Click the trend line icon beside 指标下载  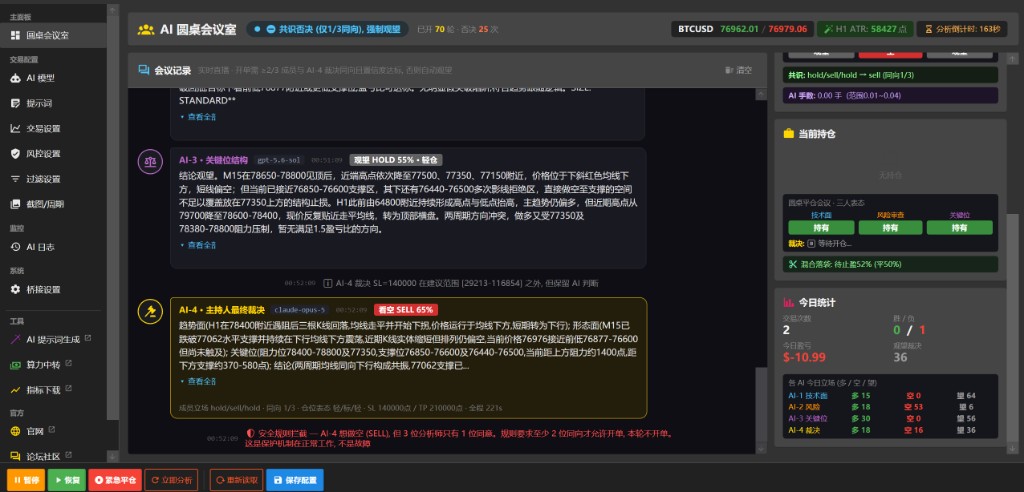[15, 390]
